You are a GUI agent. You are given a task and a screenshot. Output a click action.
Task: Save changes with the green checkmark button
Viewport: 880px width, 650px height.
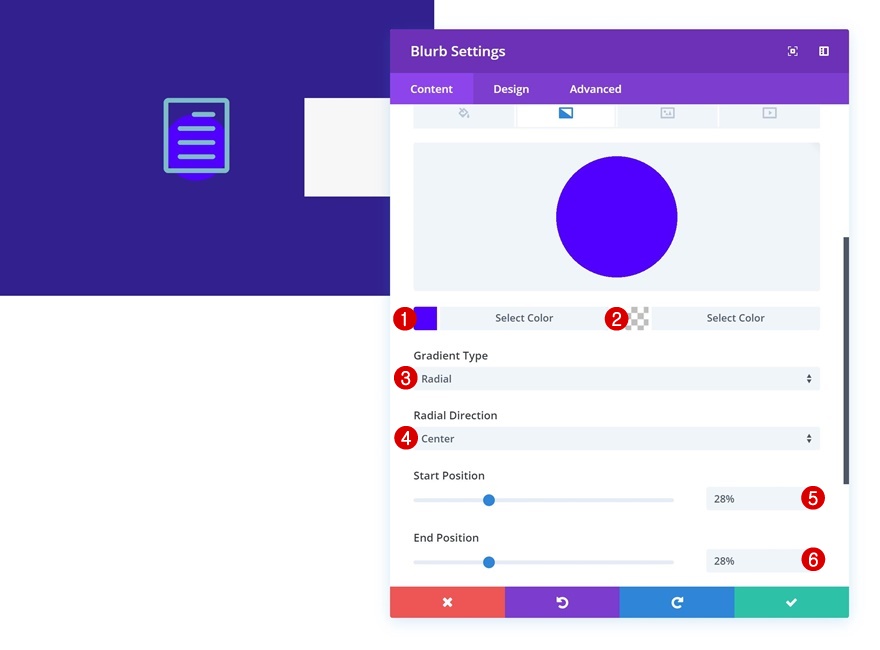click(x=791, y=602)
